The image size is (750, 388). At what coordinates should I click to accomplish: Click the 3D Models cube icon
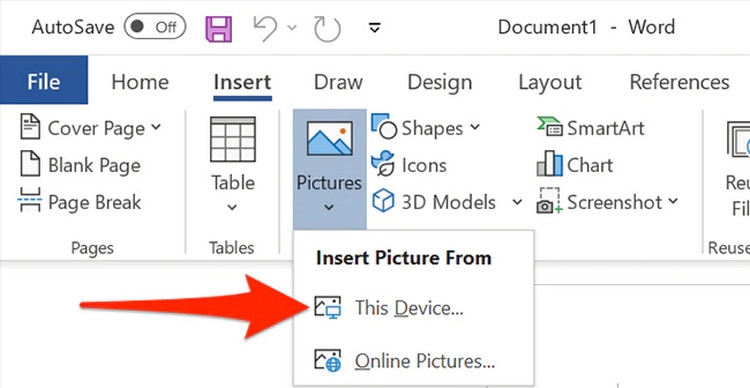click(383, 200)
